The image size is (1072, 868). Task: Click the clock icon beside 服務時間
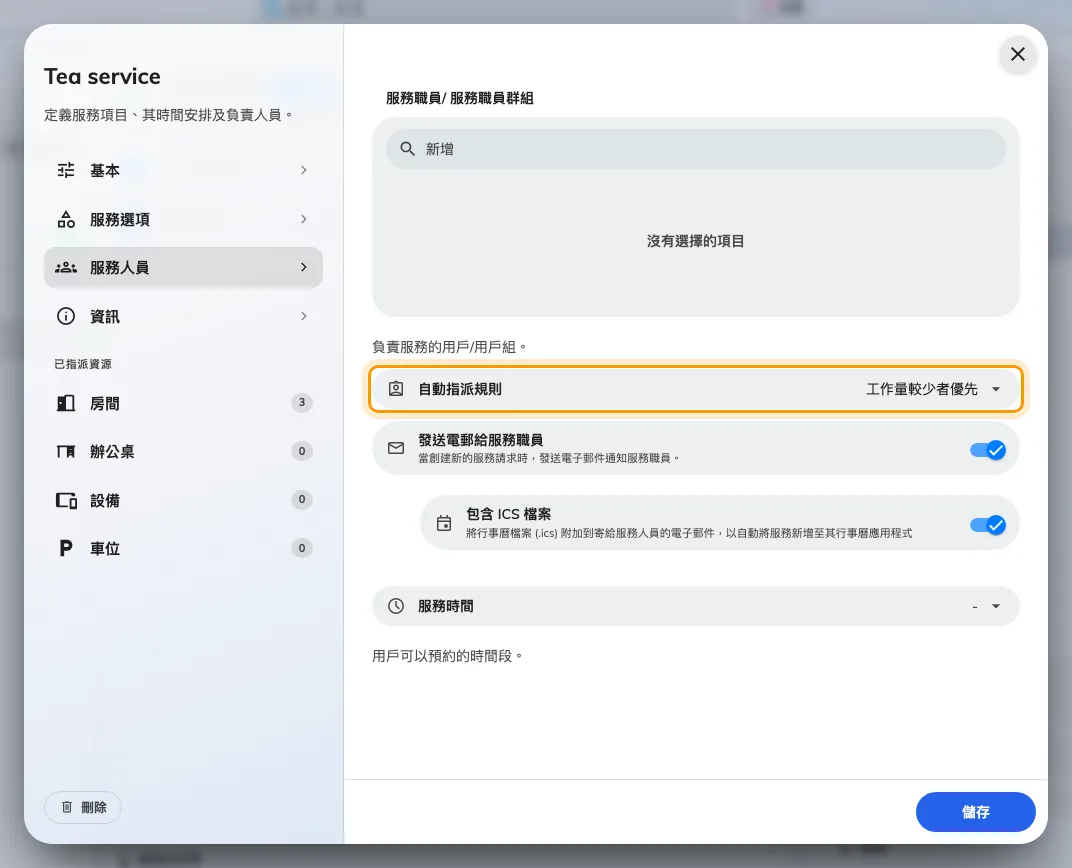pyautogui.click(x=396, y=606)
